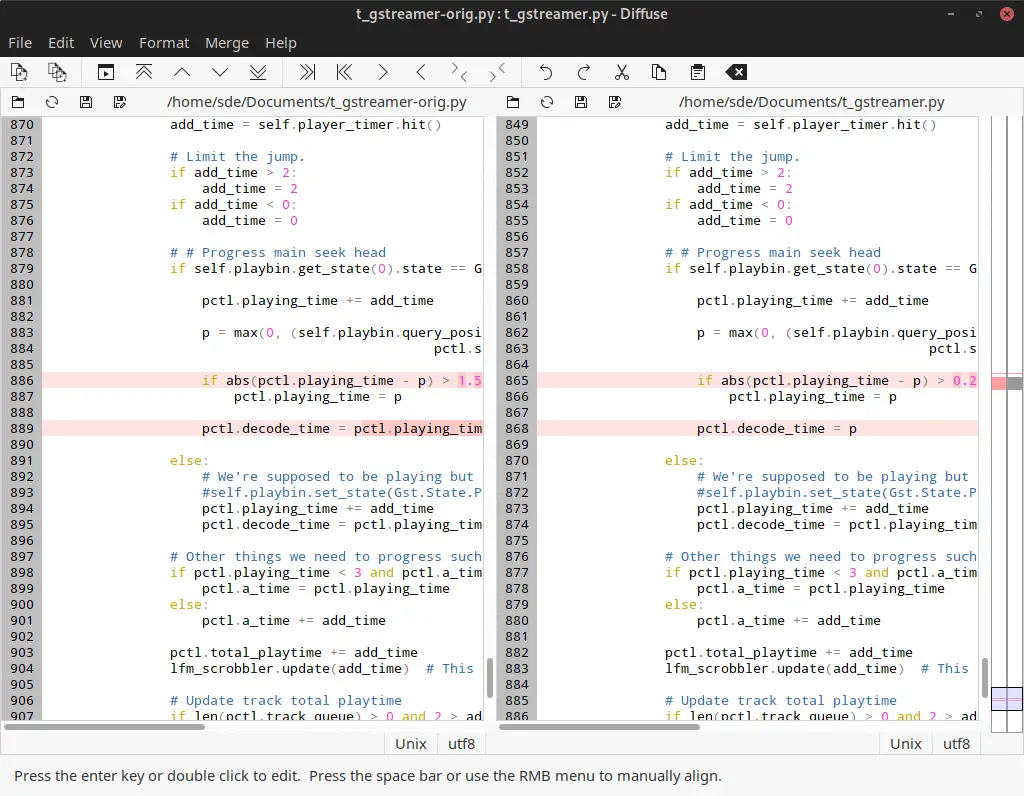Screen dimensions: 1024x796
Task: Click the left pane Unix line-ending label
Action: [411, 744]
